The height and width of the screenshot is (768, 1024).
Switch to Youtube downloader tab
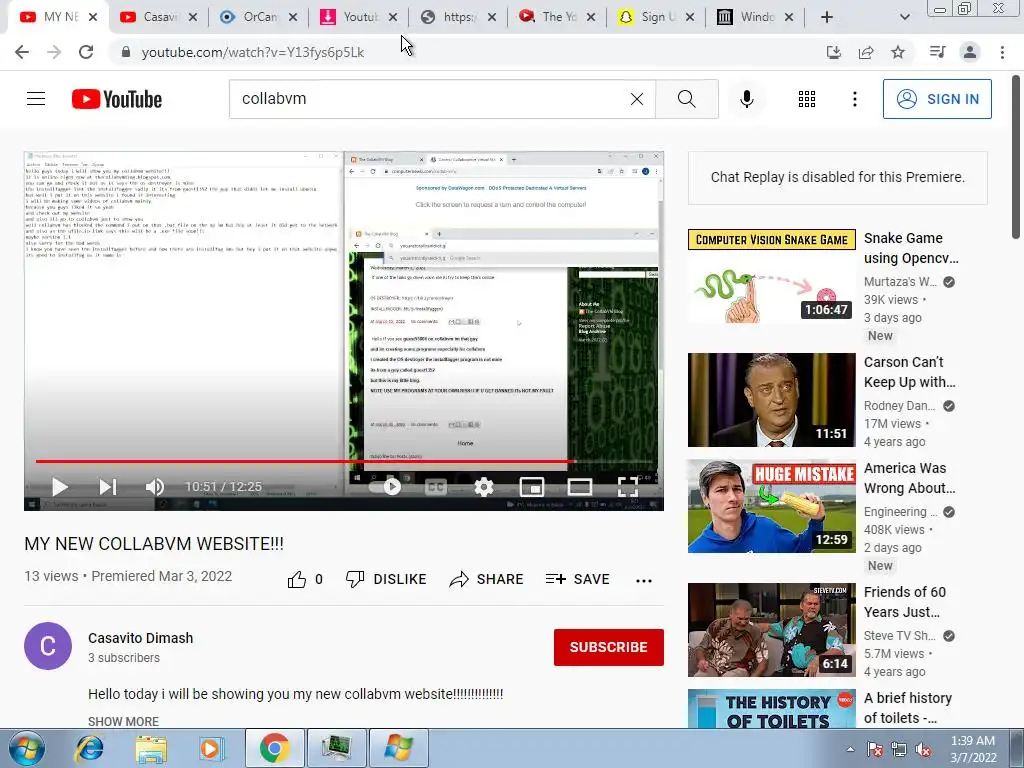pos(358,17)
